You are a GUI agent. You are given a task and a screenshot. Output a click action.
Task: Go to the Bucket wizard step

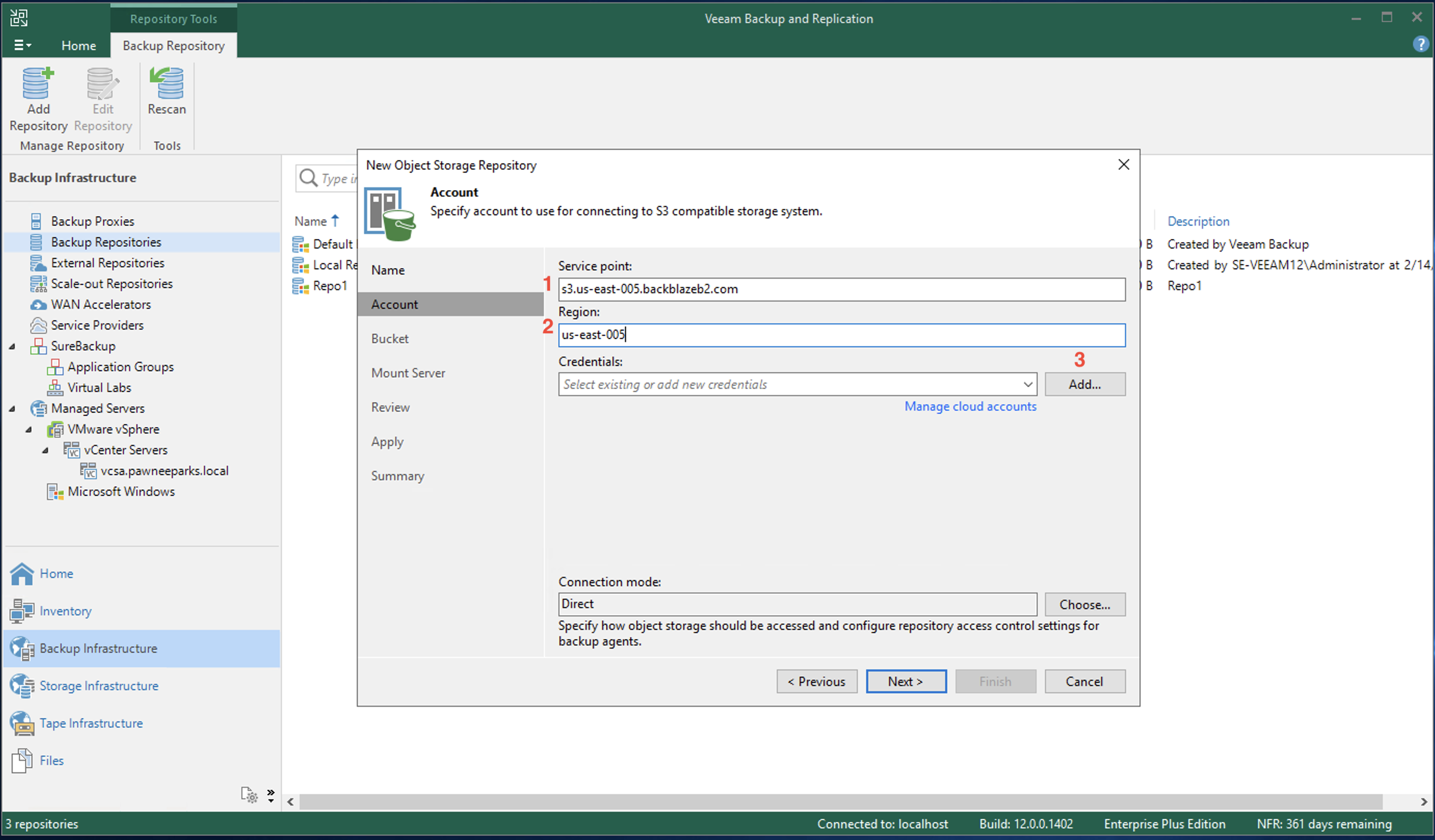[389, 338]
